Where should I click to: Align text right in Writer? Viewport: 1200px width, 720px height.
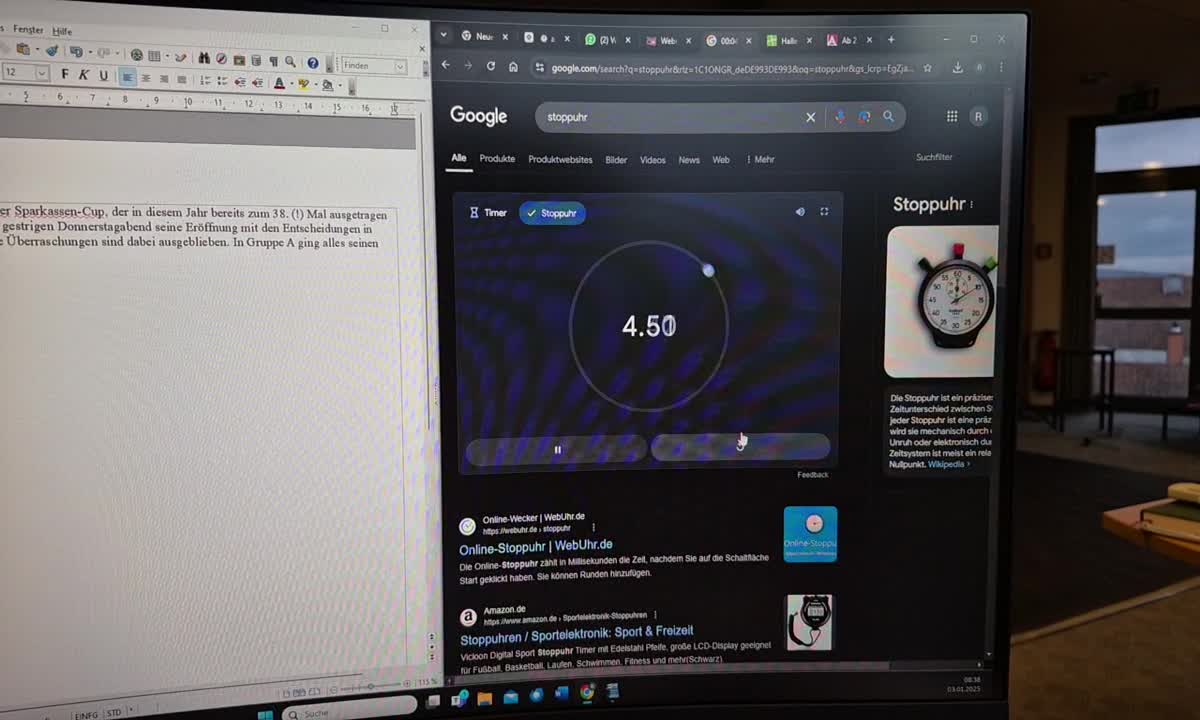coord(164,79)
